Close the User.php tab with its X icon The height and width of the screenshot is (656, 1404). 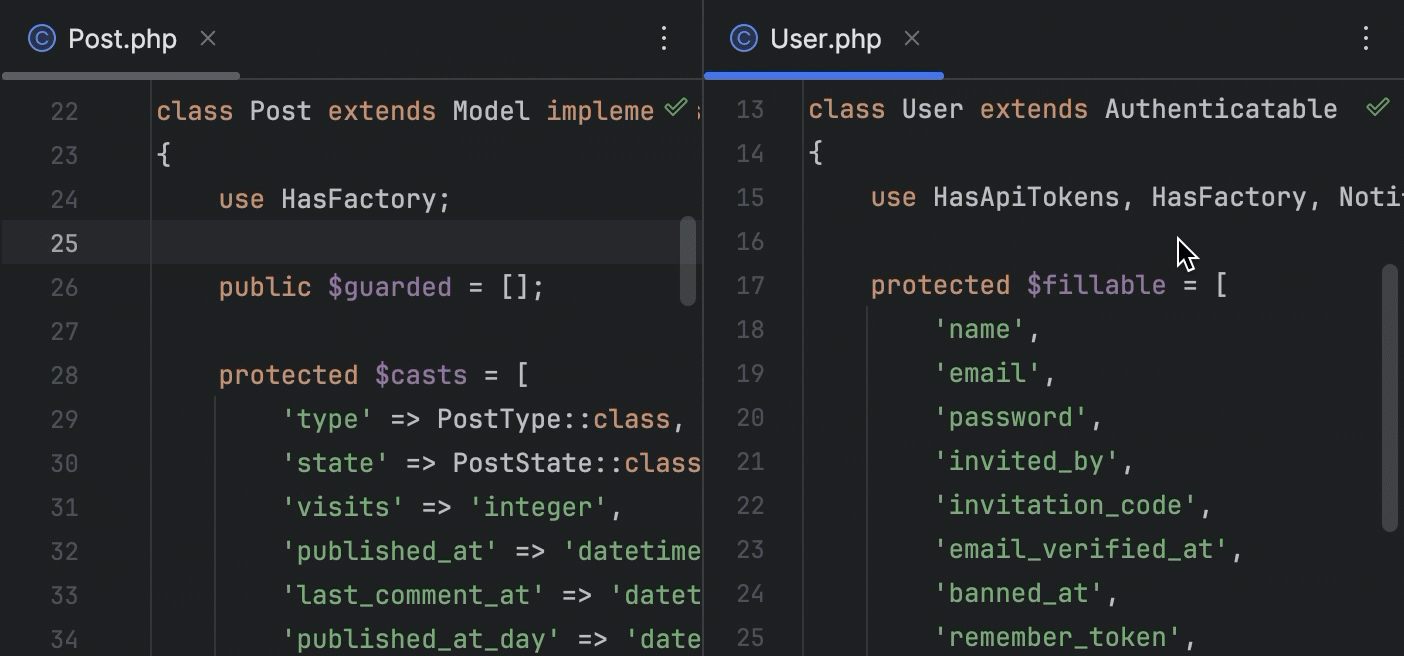click(911, 39)
